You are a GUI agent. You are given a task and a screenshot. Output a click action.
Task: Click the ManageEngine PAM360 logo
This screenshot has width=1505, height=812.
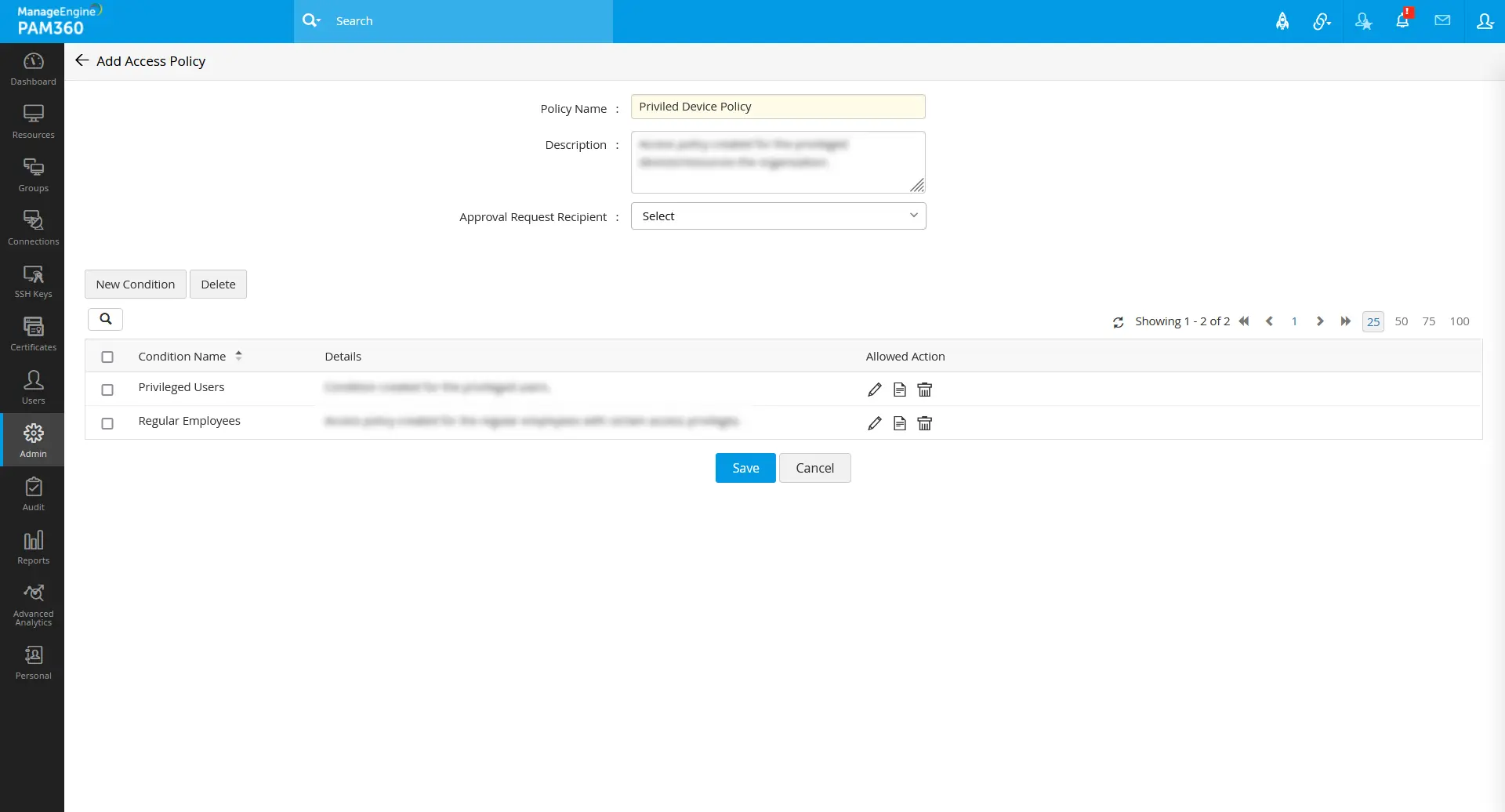tap(60, 20)
